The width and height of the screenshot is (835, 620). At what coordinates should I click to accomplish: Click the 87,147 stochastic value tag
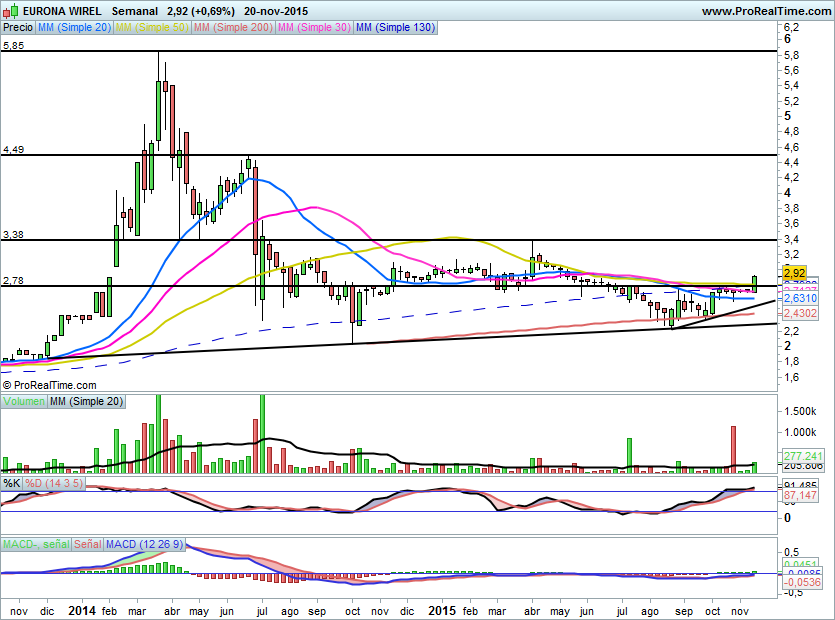click(x=800, y=495)
